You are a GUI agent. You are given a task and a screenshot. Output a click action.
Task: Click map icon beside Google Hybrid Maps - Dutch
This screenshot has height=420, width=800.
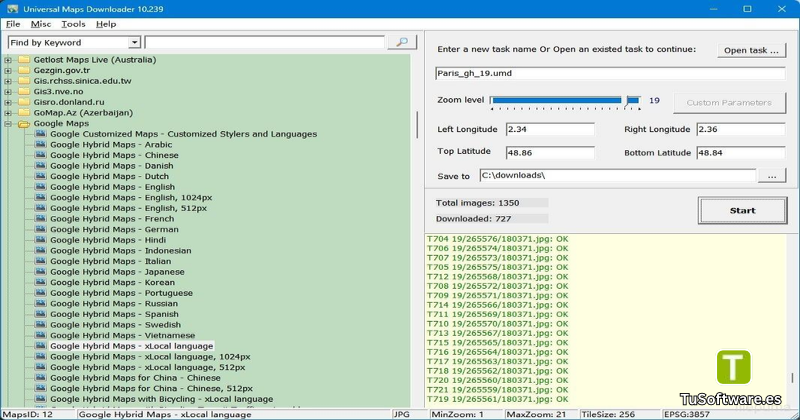pyautogui.click(x=41, y=176)
